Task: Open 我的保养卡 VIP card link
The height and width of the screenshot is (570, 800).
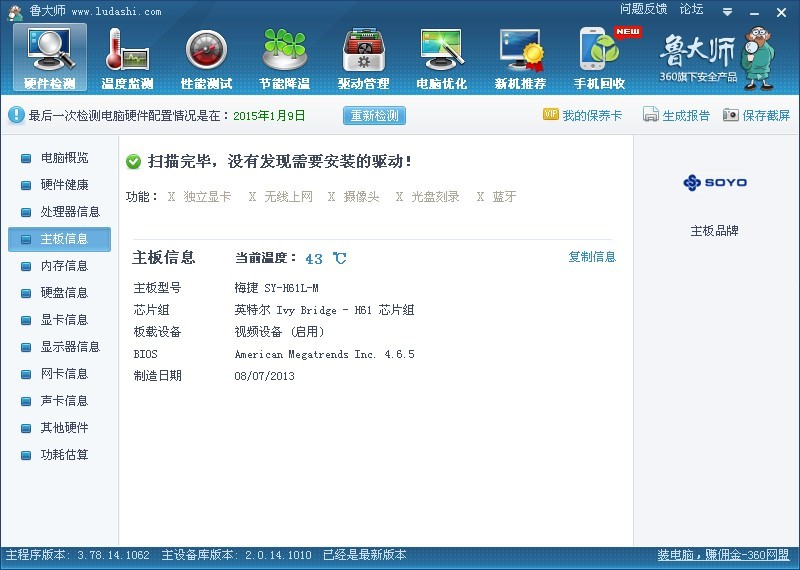Action: point(592,115)
